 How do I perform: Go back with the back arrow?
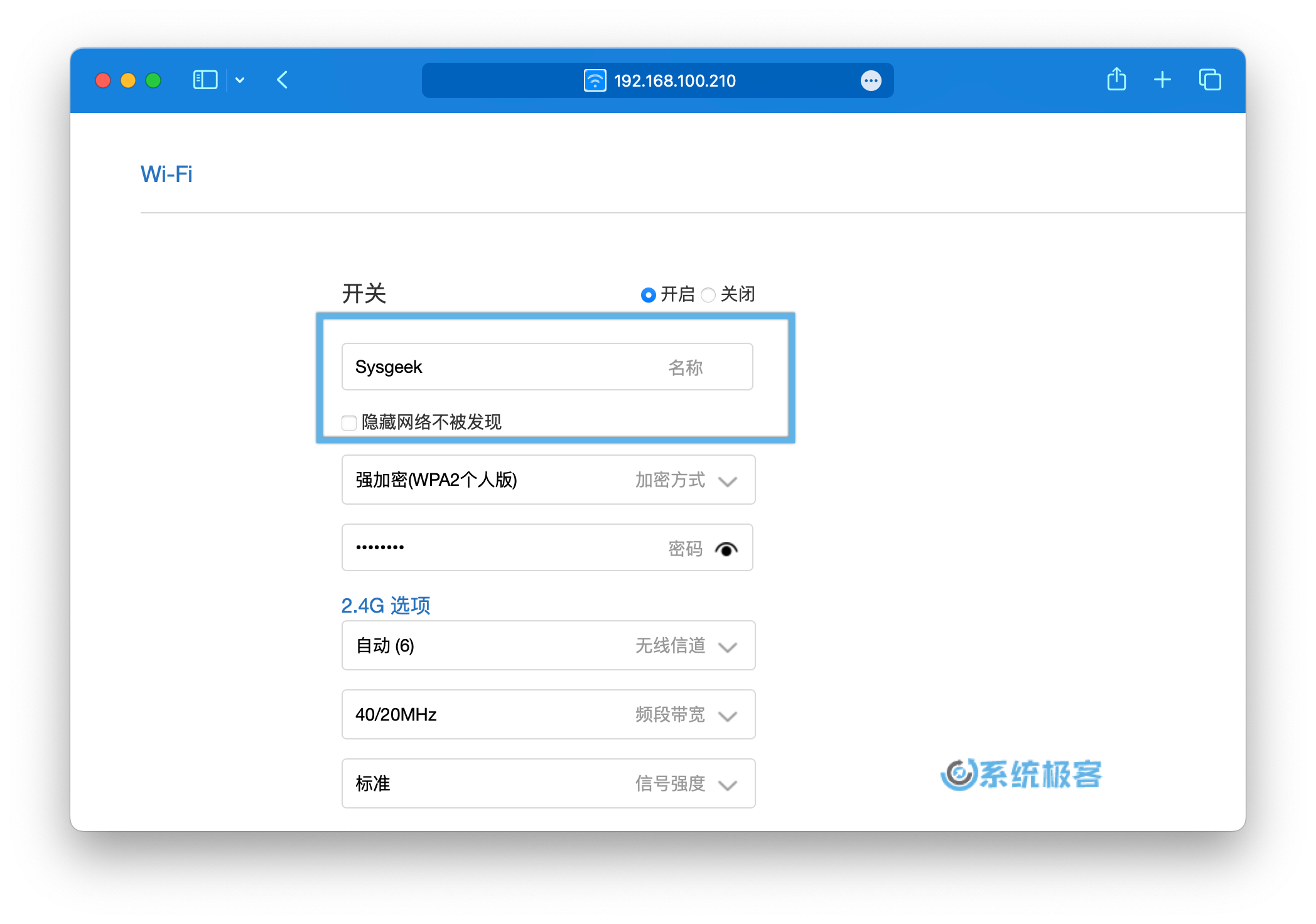(x=282, y=80)
